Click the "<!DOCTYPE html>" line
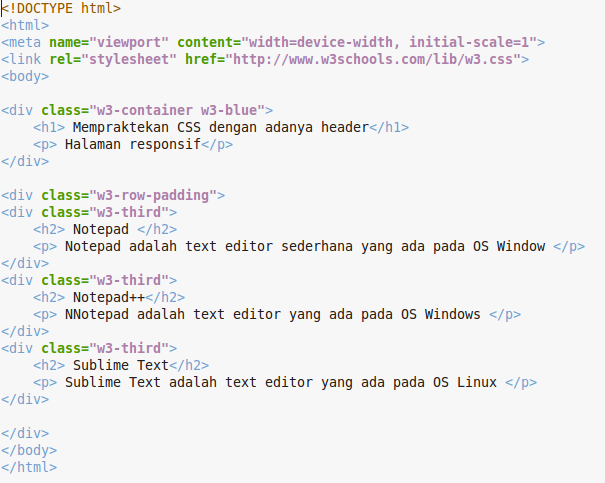The height and width of the screenshot is (483, 605). point(61,8)
